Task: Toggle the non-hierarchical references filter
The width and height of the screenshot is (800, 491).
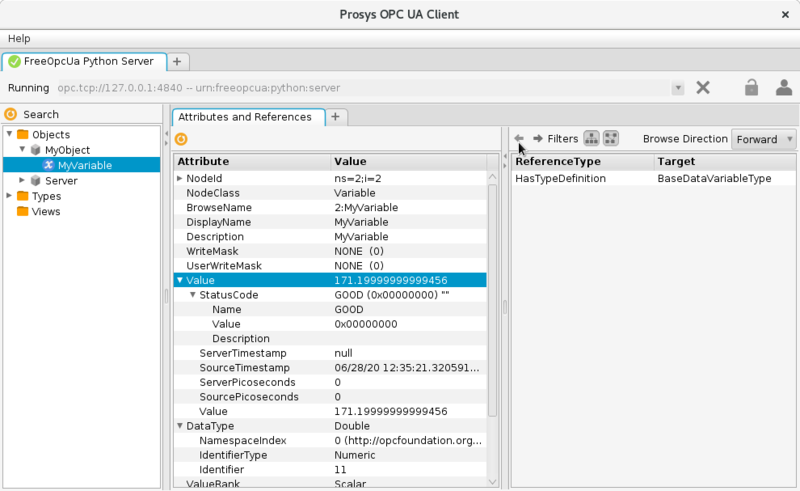Action: pyautogui.click(x=611, y=139)
